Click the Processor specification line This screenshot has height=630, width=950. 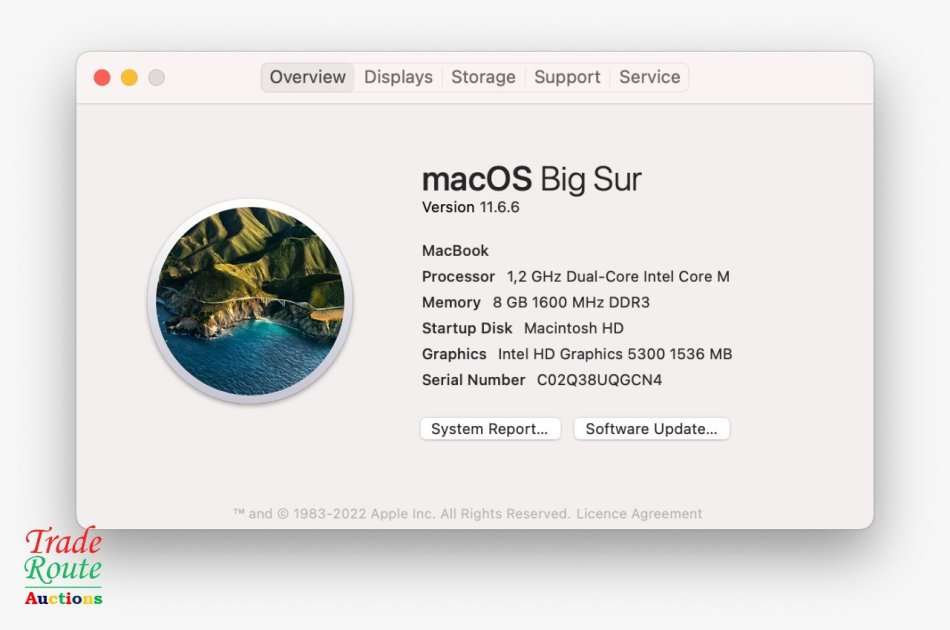(x=575, y=276)
